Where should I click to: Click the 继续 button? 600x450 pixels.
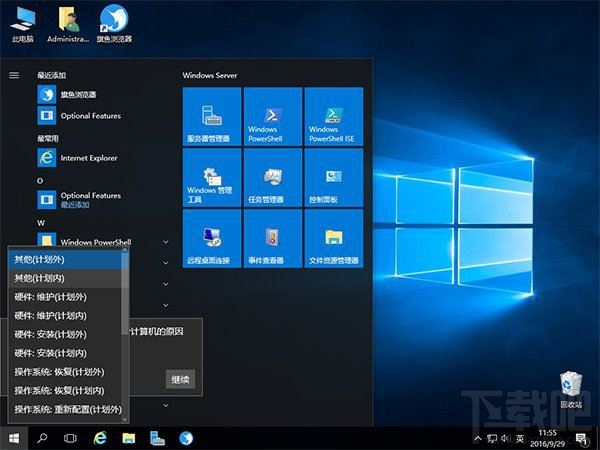[x=181, y=380]
